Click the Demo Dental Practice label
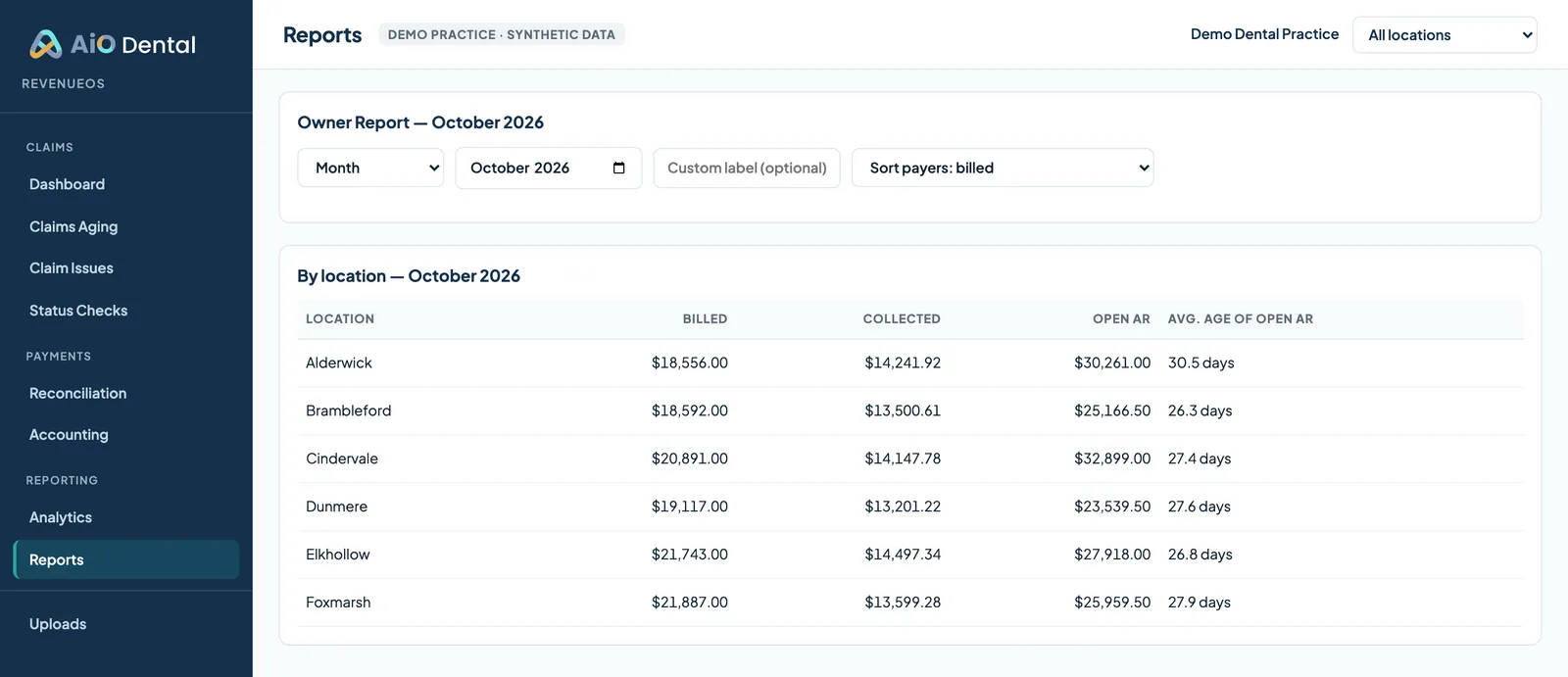 click(1264, 34)
